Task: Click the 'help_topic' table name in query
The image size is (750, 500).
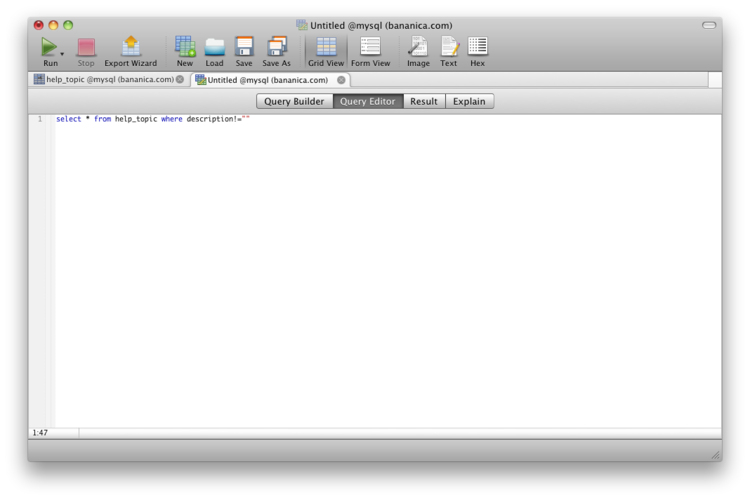Action: 136,119
